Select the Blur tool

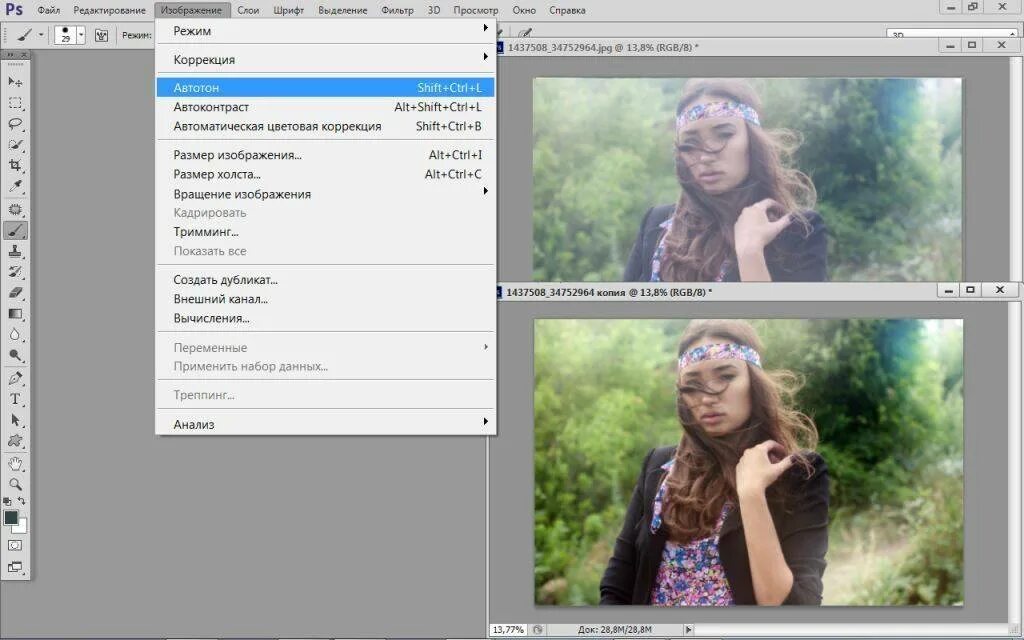click(x=15, y=335)
